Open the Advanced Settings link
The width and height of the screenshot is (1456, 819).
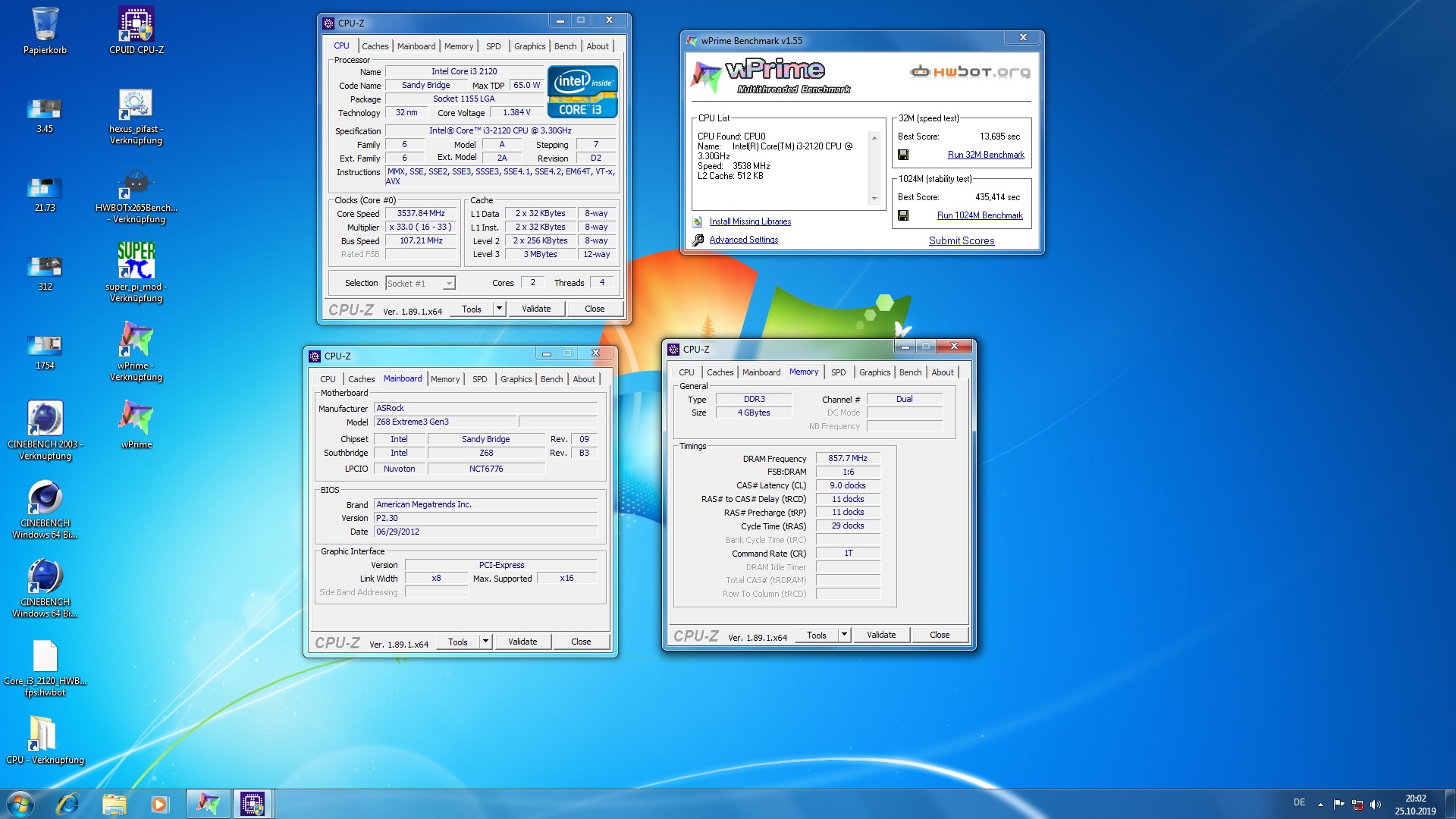pyautogui.click(x=744, y=240)
